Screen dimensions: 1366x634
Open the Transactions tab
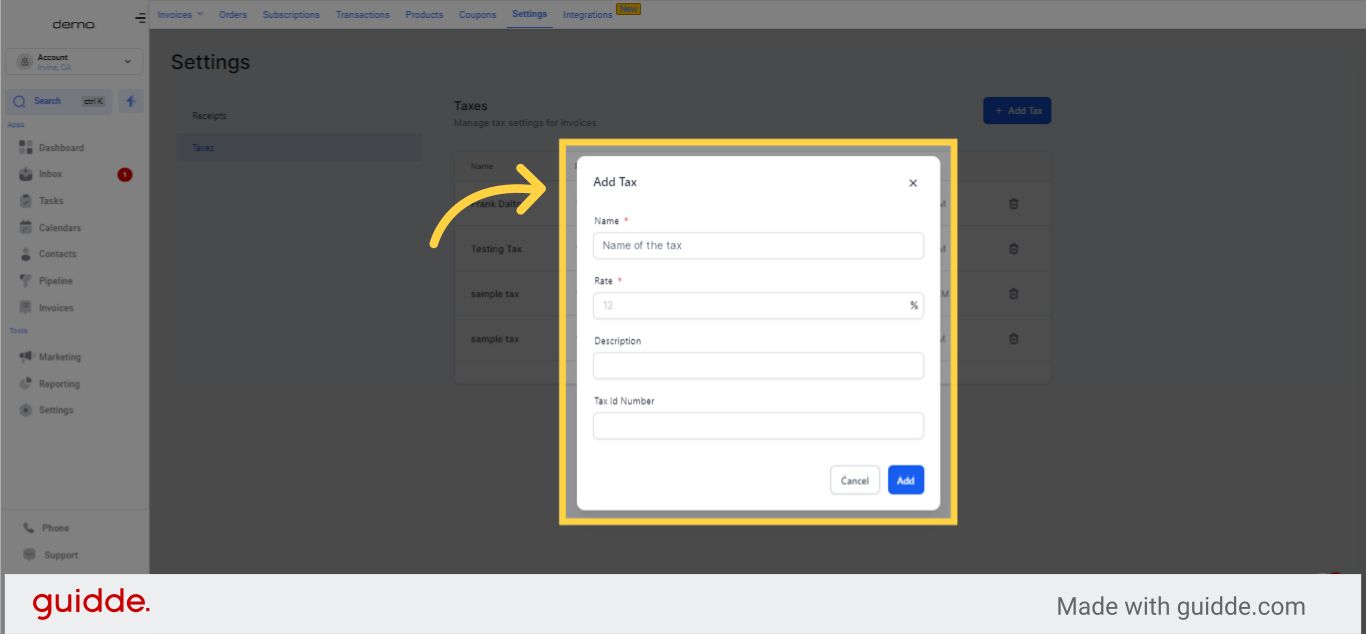(x=362, y=14)
